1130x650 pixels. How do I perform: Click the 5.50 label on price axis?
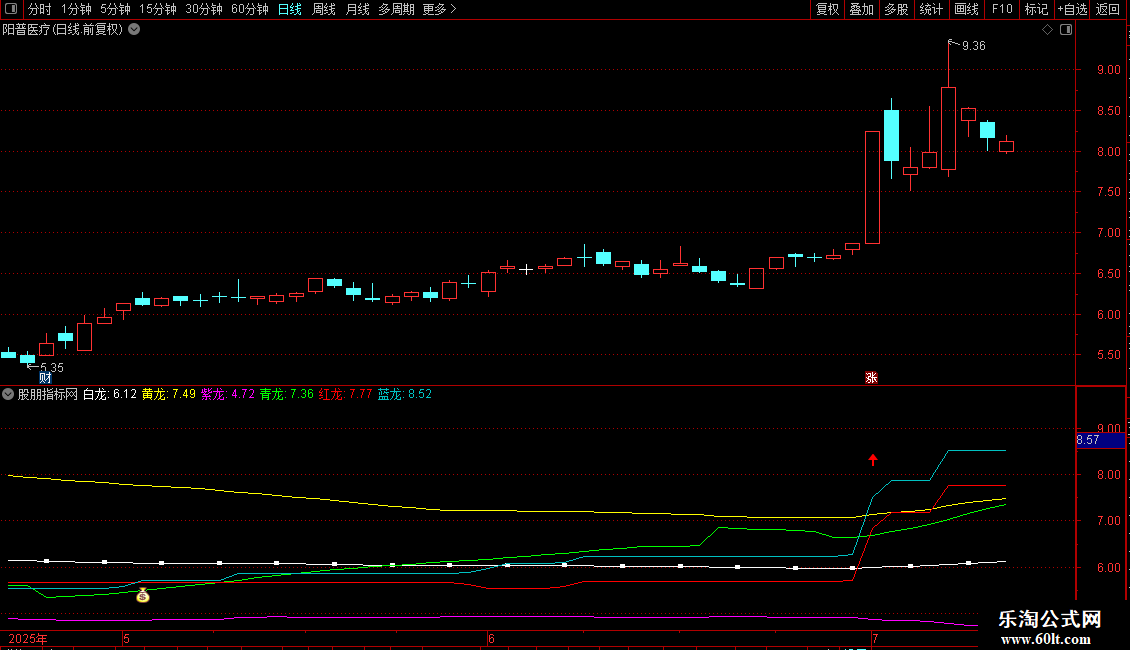[x=1109, y=355]
